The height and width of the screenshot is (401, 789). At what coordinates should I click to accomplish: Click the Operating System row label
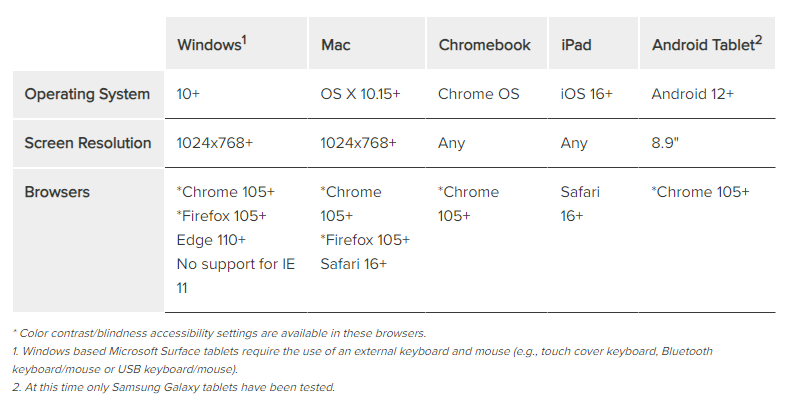87,94
